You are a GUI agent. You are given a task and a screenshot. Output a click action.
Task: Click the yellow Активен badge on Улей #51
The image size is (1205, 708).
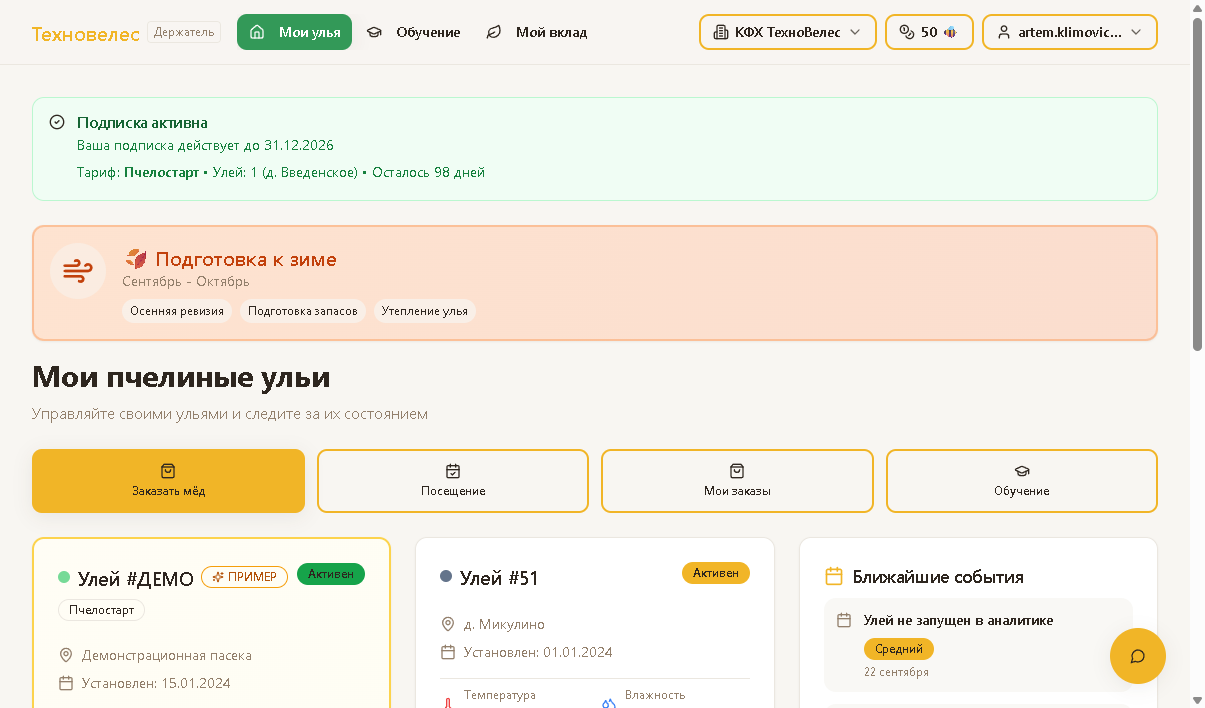pos(716,573)
